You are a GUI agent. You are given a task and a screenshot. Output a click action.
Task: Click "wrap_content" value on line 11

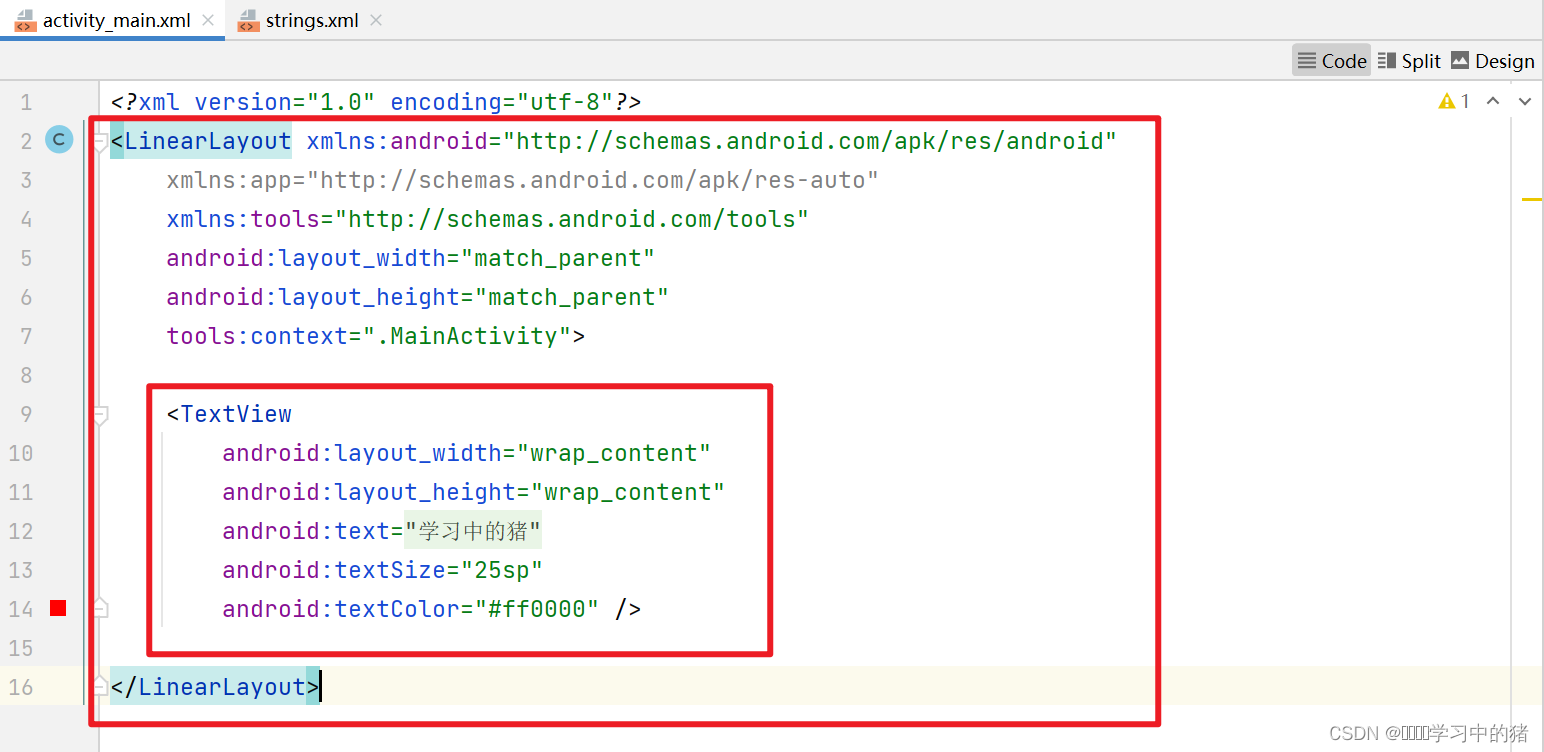tap(627, 492)
